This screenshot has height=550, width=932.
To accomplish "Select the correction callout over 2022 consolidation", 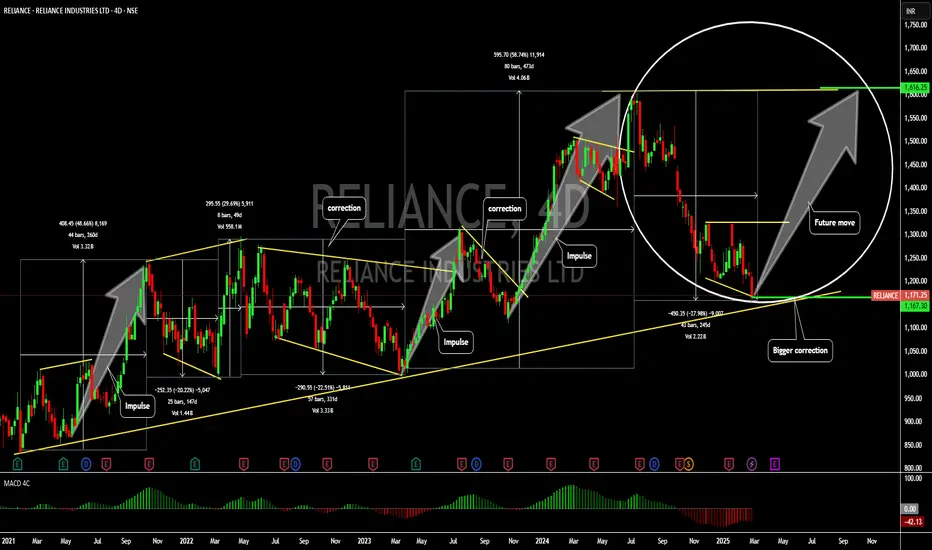I will [x=344, y=208].
